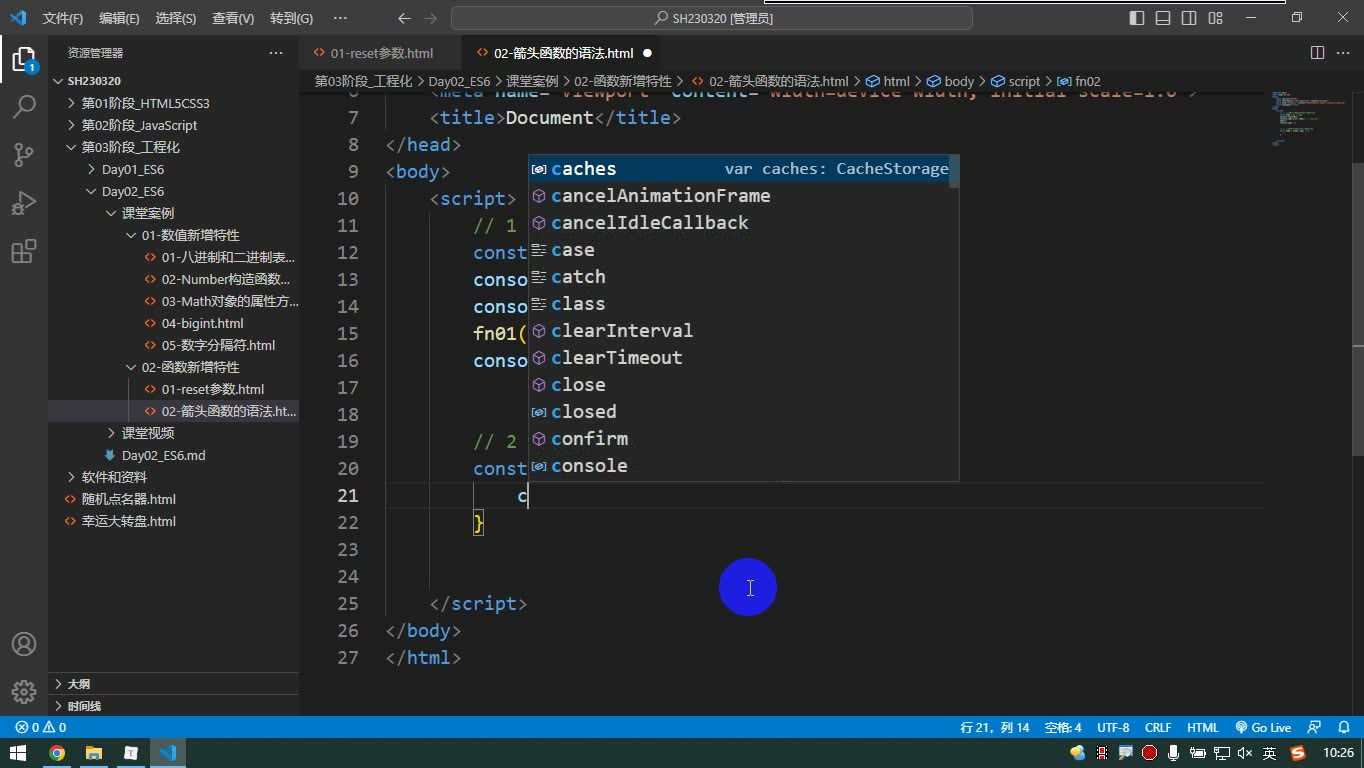
Task: Split the editor to the right
Action: click(1318, 53)
